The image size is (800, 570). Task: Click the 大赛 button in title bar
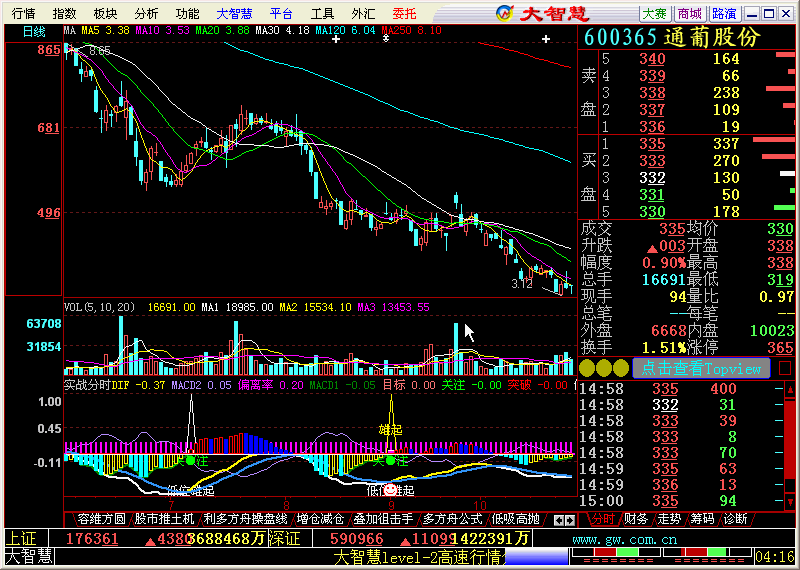coord(655,13)
